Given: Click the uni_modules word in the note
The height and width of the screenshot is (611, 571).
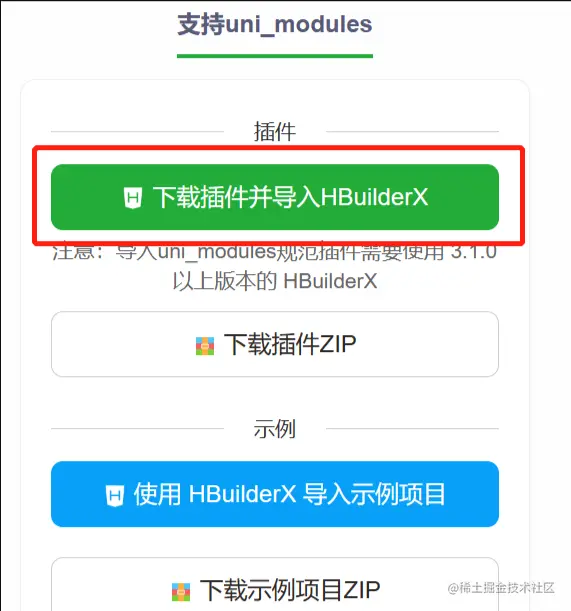Looking at the screenshot, I should tap(217, 253).
